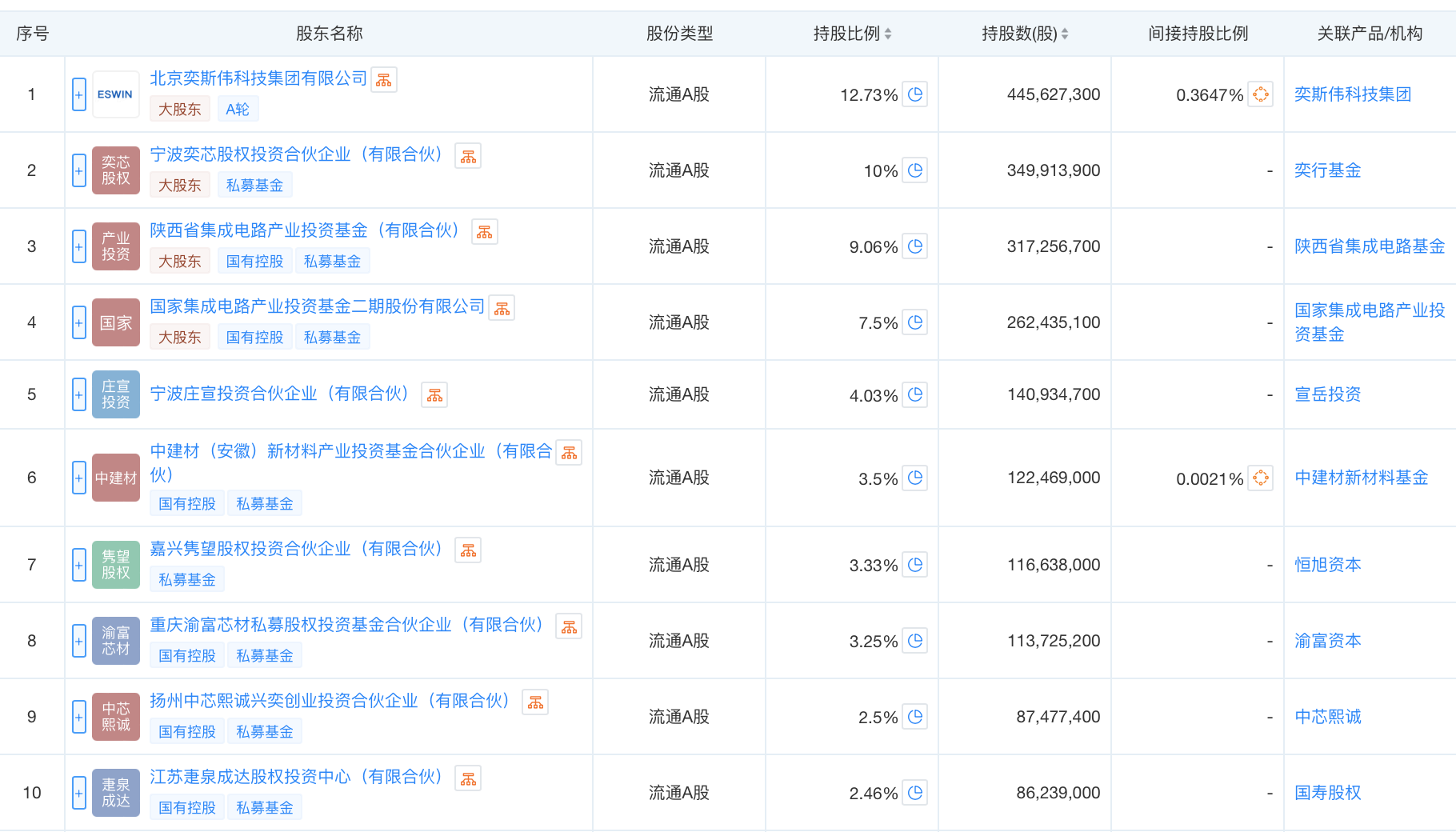This screenshot has width=1456, height=832.
Task: Click the 中建材 red logo tile
Action: [116, 478]
